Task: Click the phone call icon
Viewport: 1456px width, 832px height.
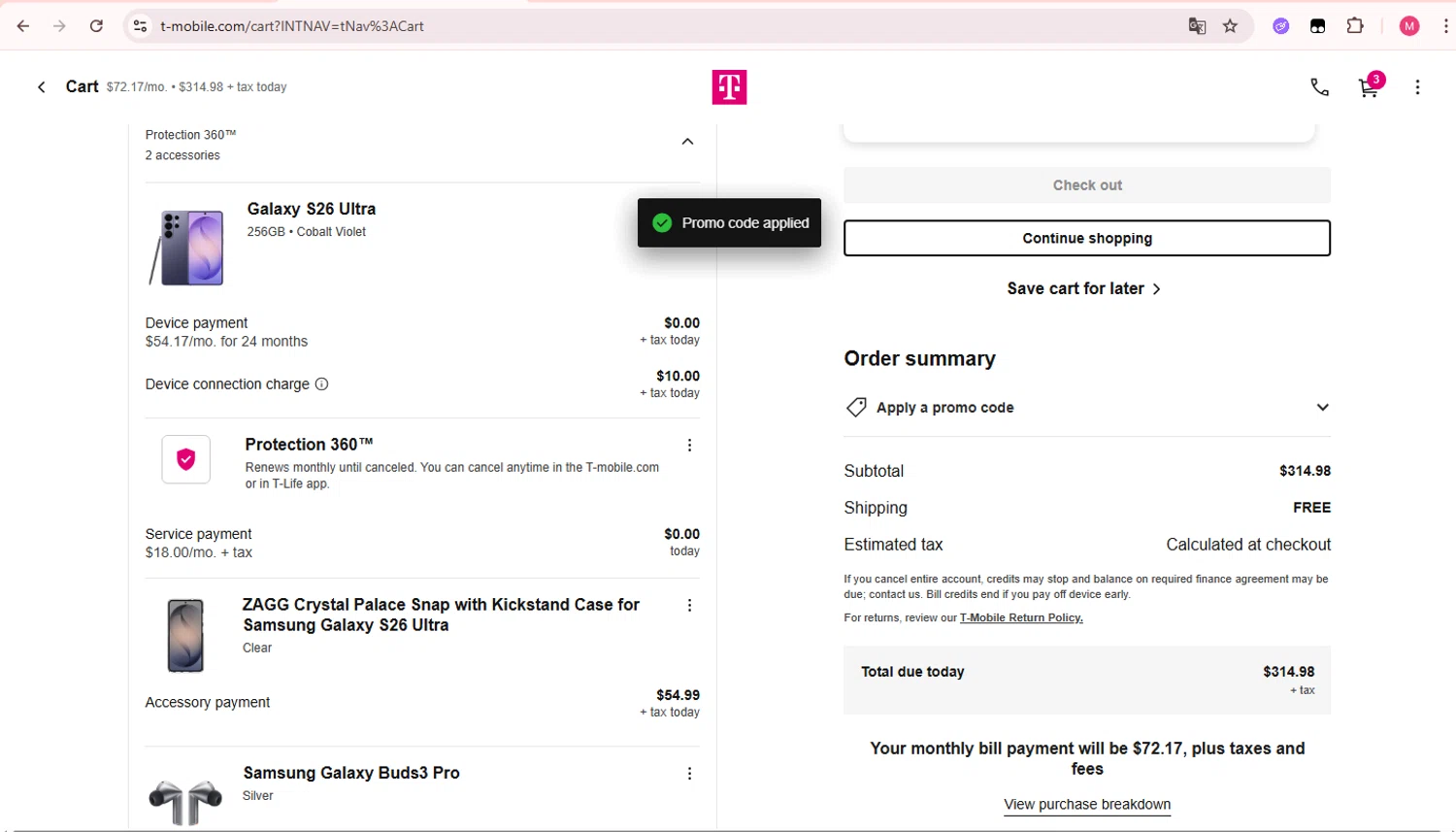Action: [1319, 87]
